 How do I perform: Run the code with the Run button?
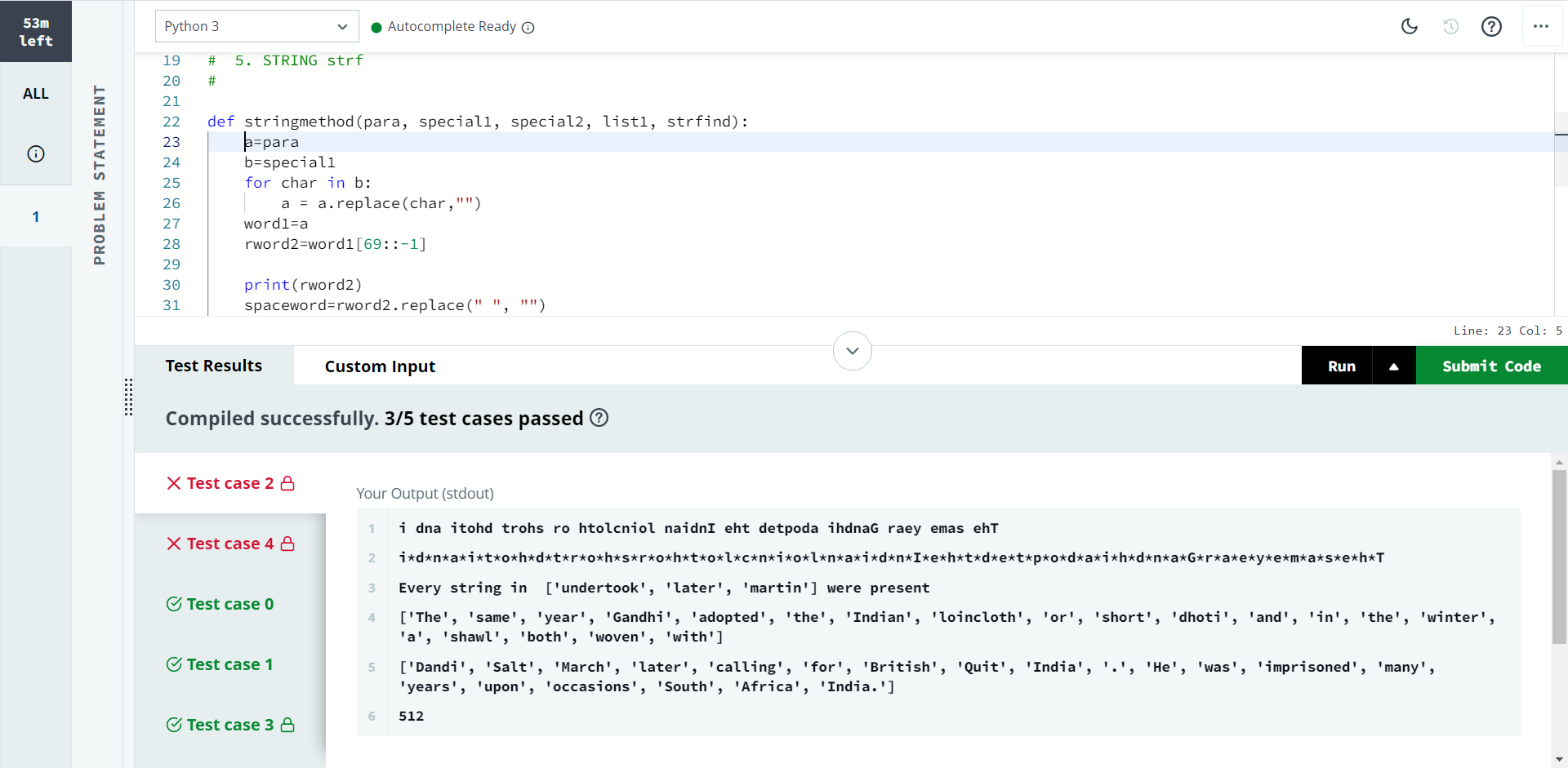(x=1341, y=366)
